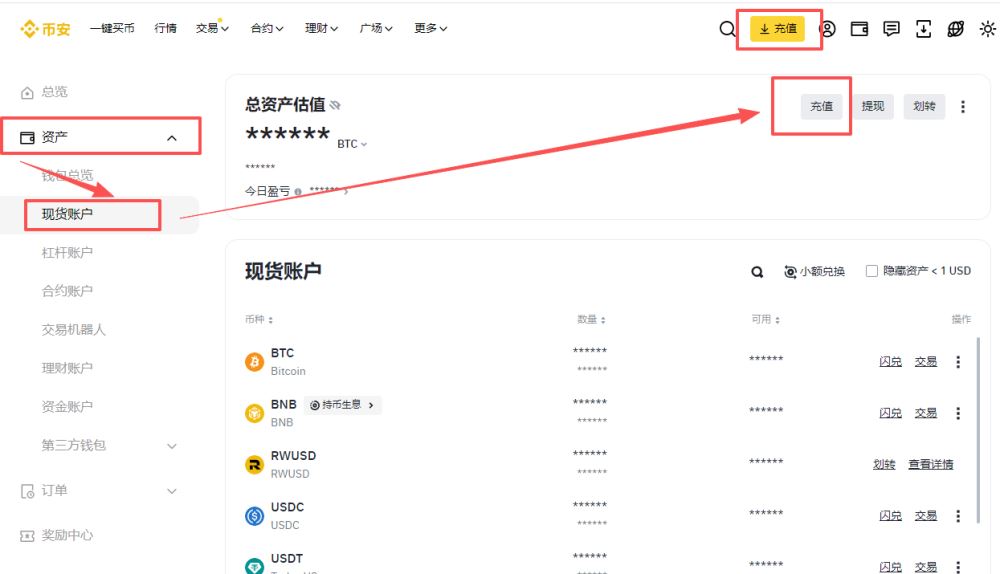1000x574 pixels.
Task: Select 现货账户 in the sidebar
Action: click(x=67, y=214)
